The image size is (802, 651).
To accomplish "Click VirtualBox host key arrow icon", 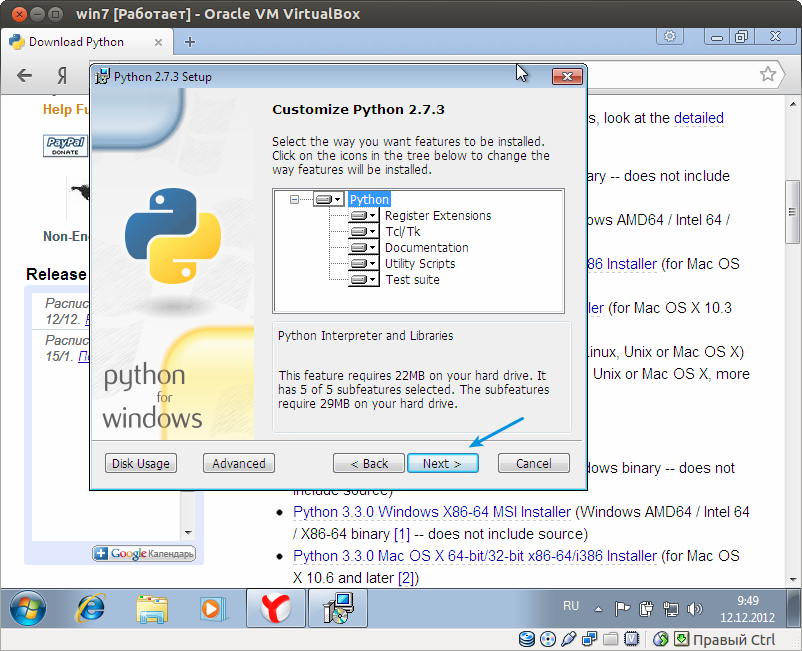I will [x=681, y=639].
